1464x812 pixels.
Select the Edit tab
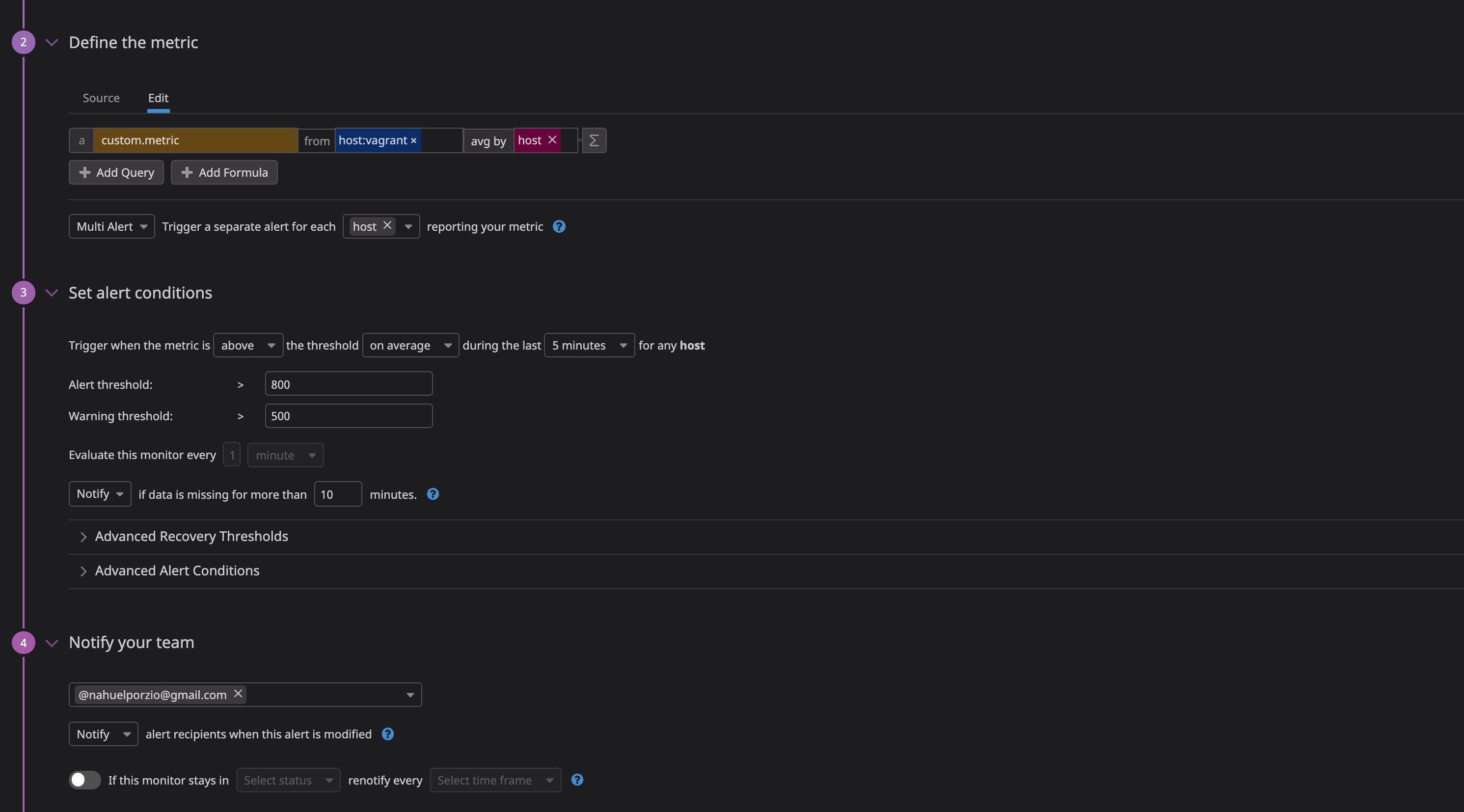click(158, 98)
